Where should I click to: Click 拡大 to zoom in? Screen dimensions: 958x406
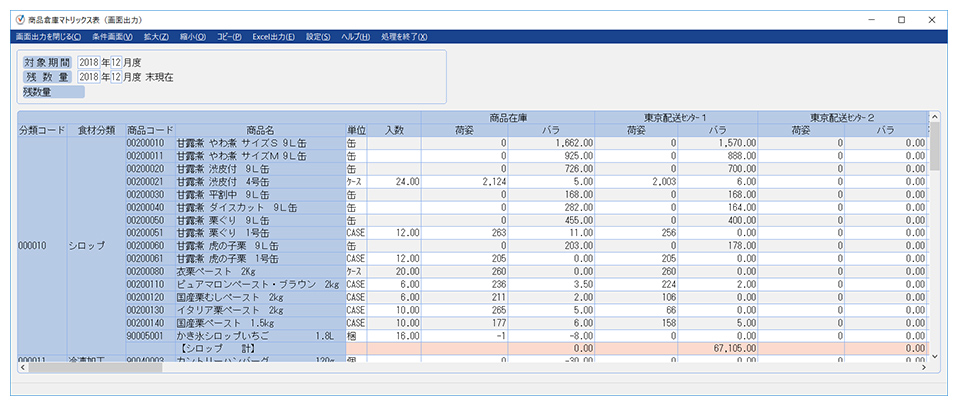156,37
